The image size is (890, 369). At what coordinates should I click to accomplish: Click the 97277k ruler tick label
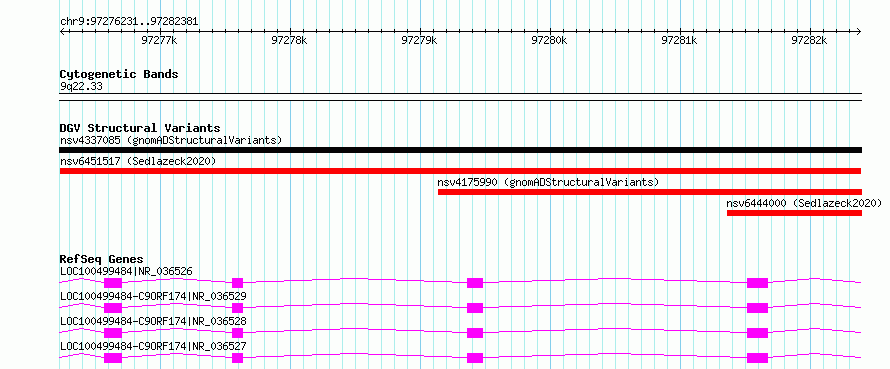(x=159, y=40)
